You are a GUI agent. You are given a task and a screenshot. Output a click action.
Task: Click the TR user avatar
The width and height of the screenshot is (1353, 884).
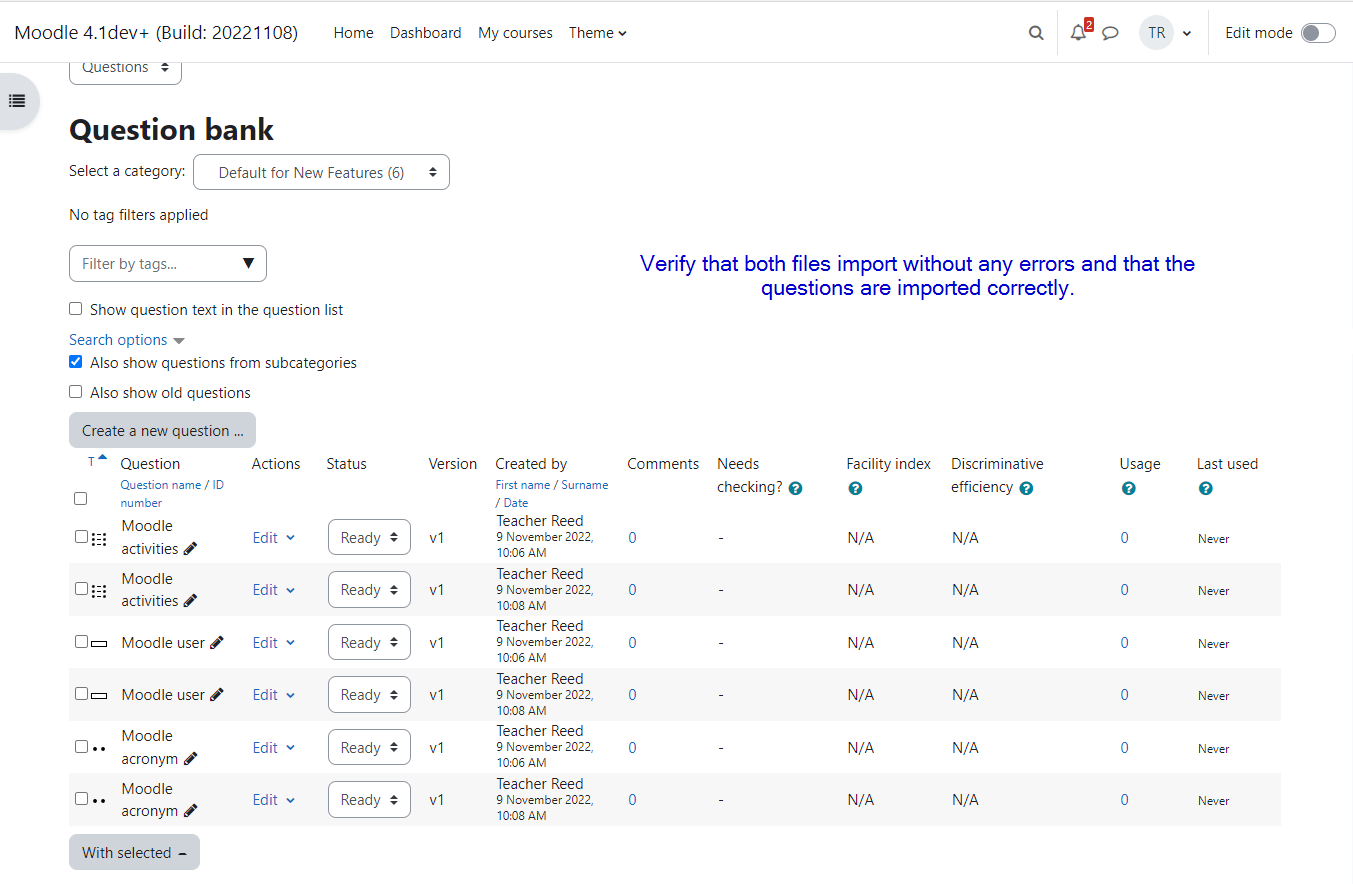[1156, 33]
